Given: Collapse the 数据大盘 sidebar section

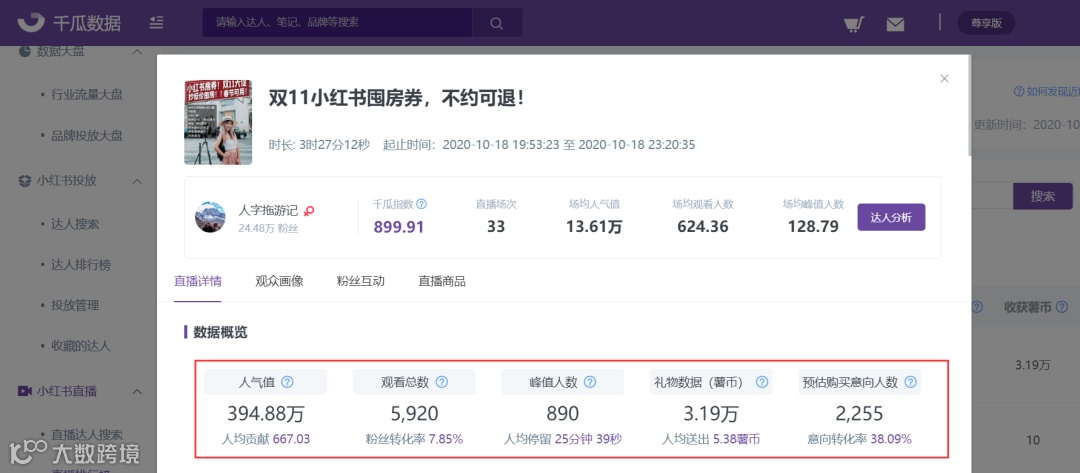Looking at the screenshot, I should click(x=136, y=52).
